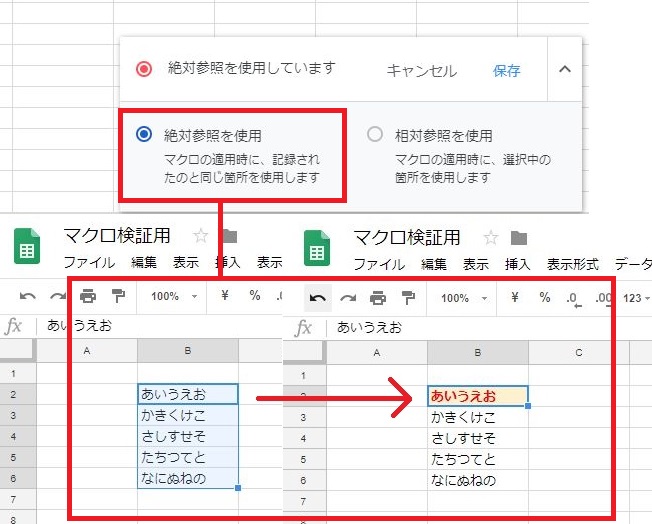This screenshot has height=524, width=652.
Task: Click the ¥ currency format in right toolbar
Action: tap(515, 297)
